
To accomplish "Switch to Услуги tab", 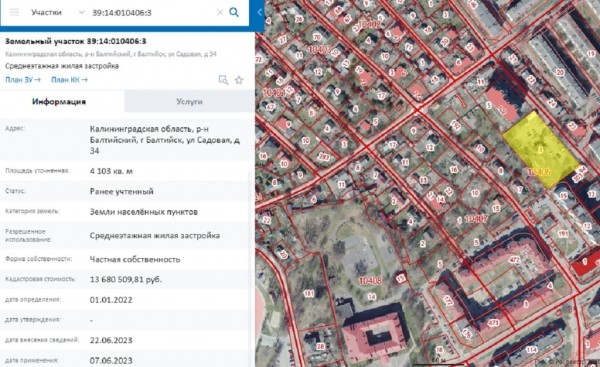I will pyautogui.click(x=189, y=101).
